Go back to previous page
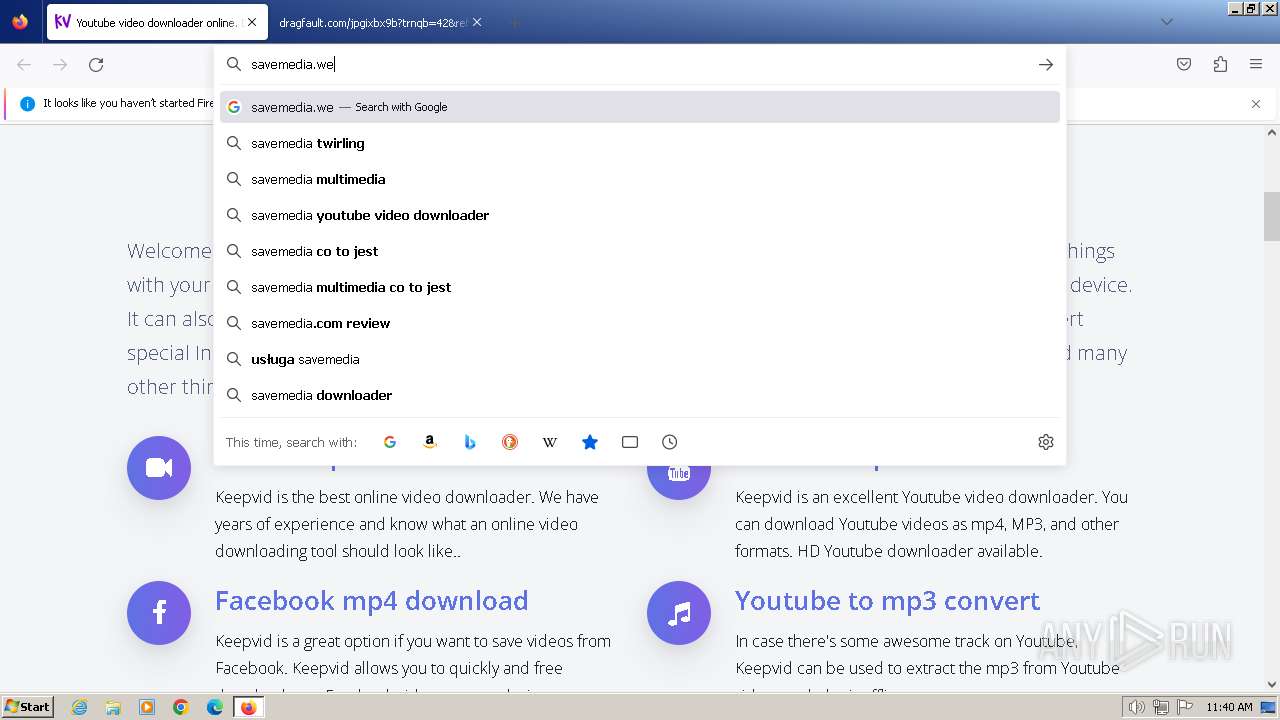This screenshot has width=1280, height=720. click(24, 65)
